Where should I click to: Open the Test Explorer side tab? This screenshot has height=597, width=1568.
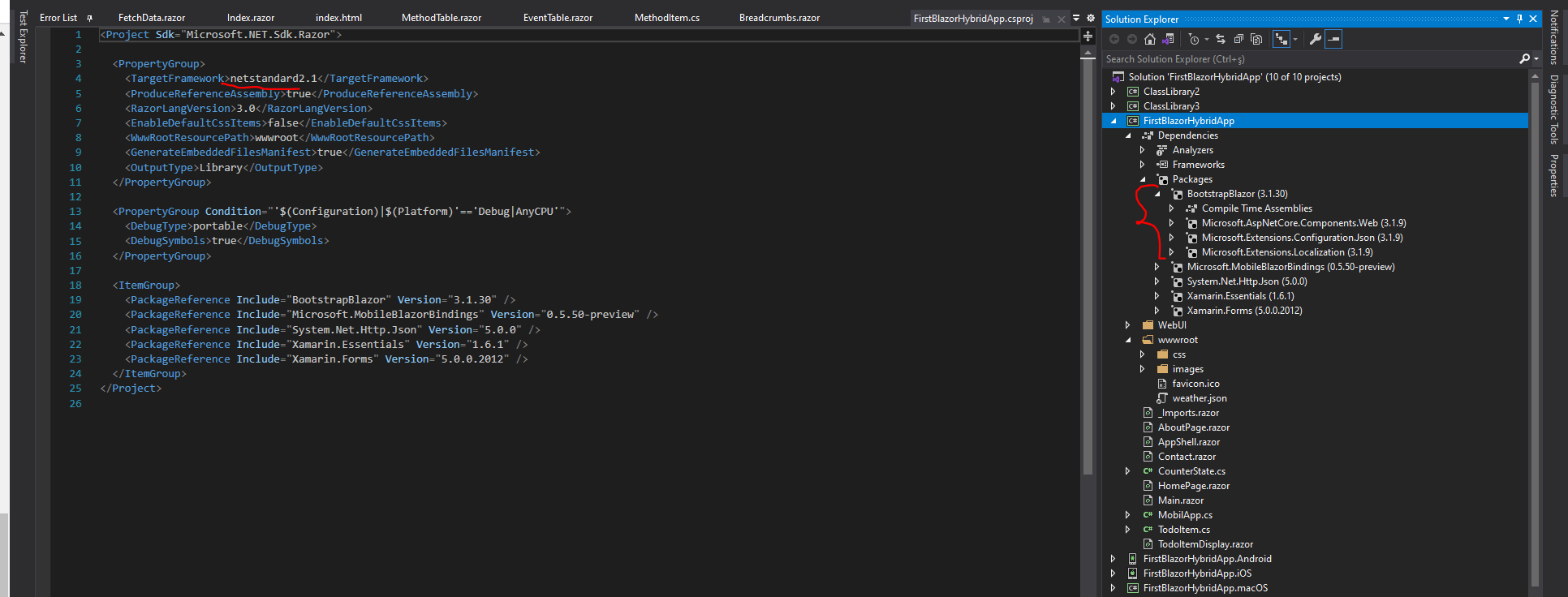(x=23, y=37)
